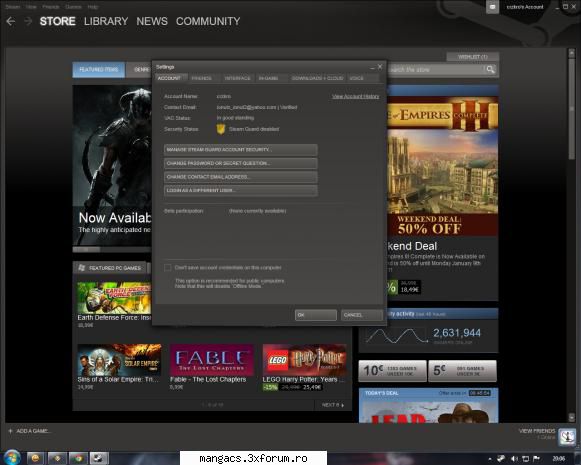Click the taskbar clock

click(558, 459)
